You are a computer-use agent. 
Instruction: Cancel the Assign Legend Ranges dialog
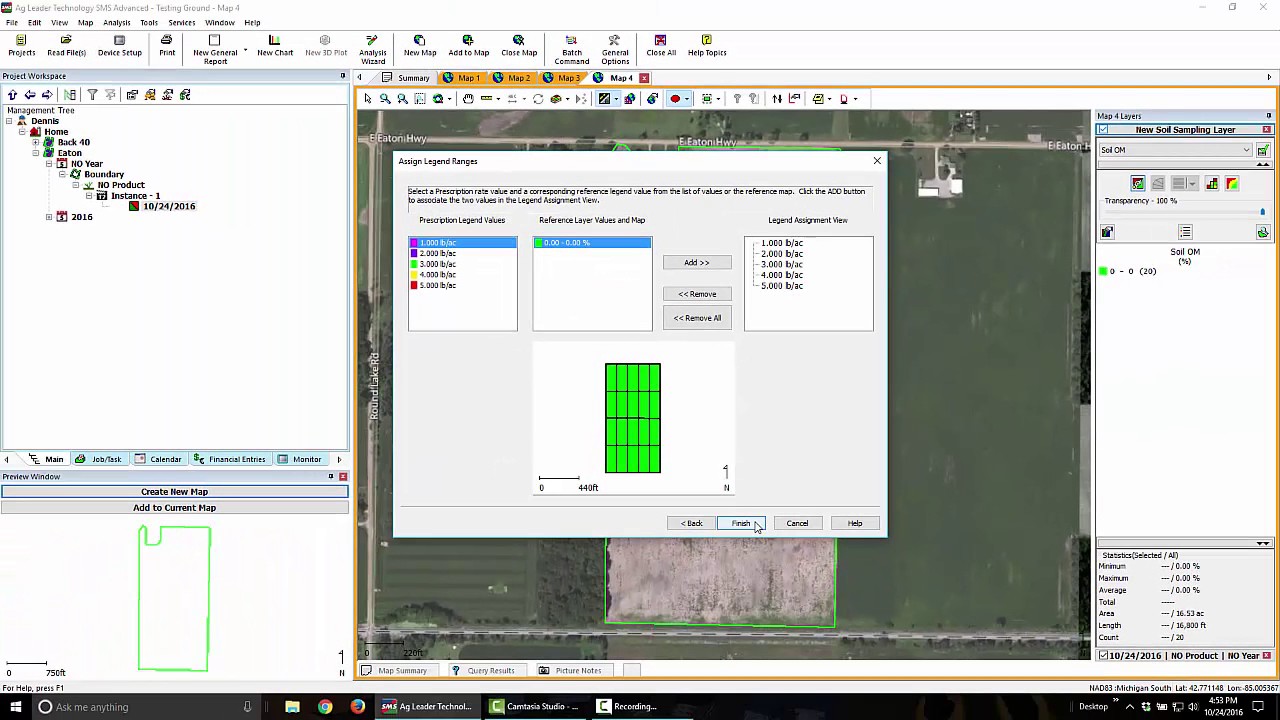[x=797, y=523]
